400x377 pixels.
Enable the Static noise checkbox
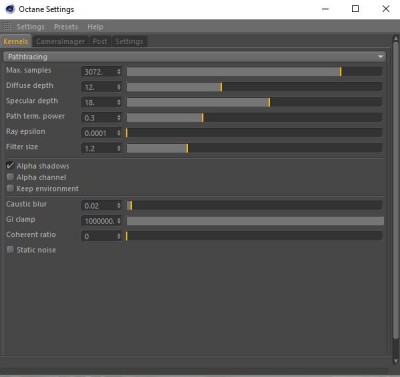coord(10,249)
